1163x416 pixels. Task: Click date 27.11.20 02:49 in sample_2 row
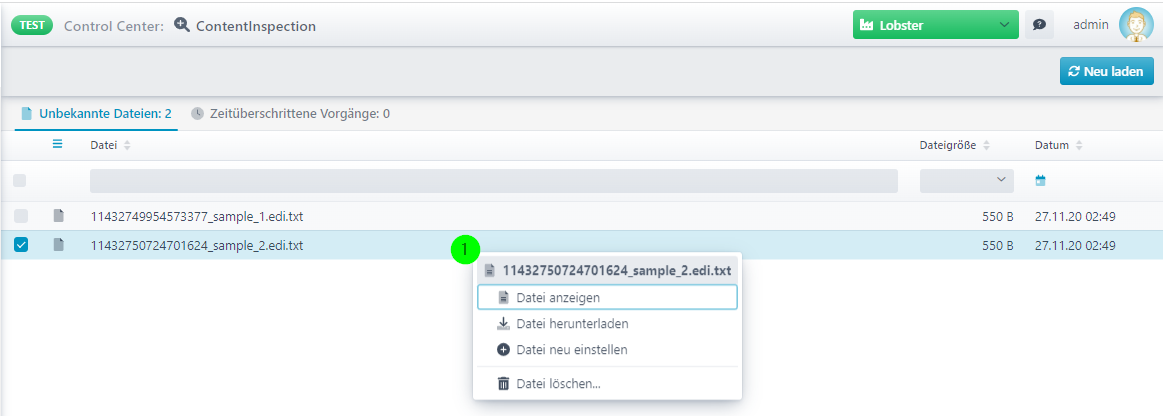click(x=1075, y=245)
